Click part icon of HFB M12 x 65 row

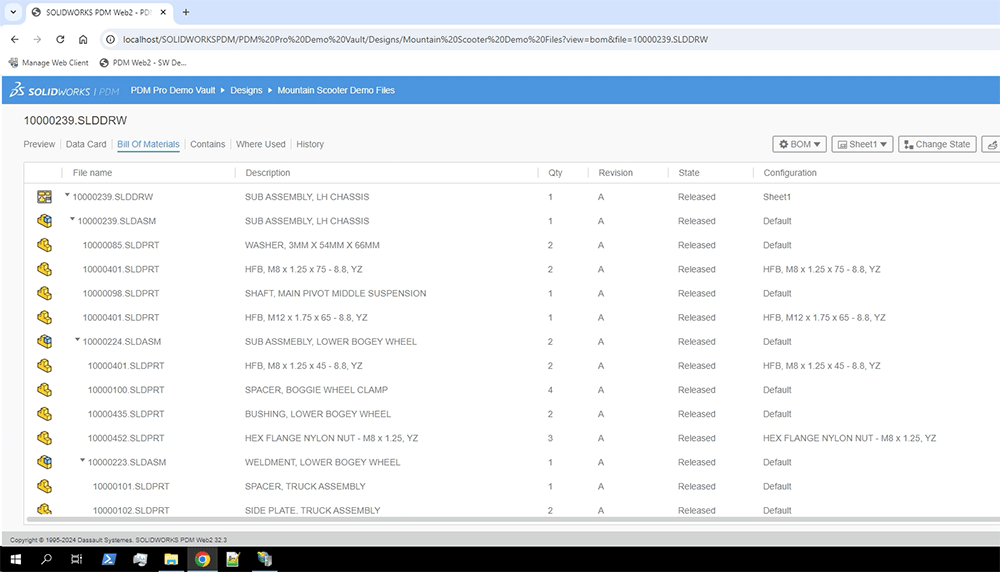[x=44, y=318]
